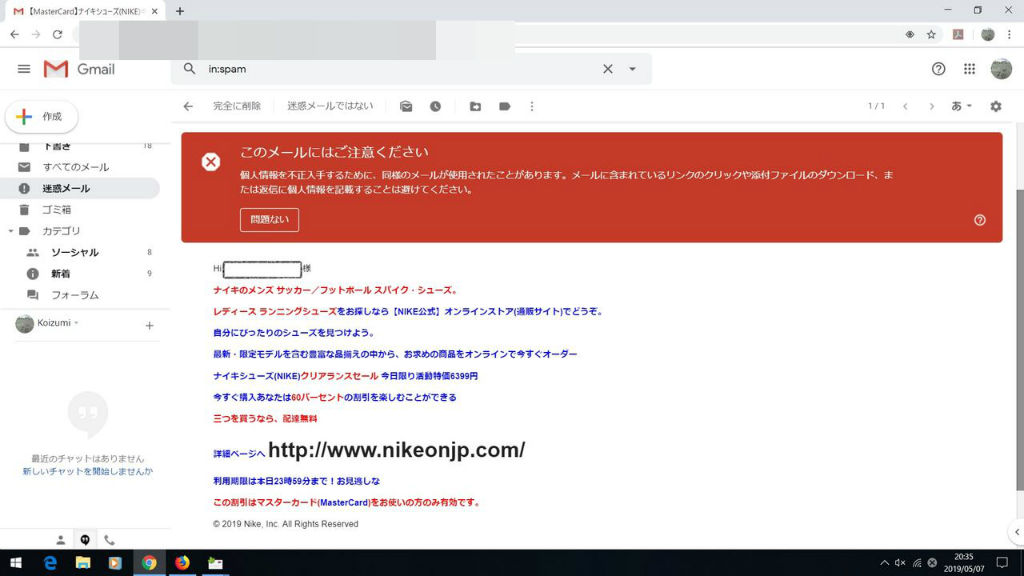Open File Explorer from taskbar

click(x=83, y=562)
